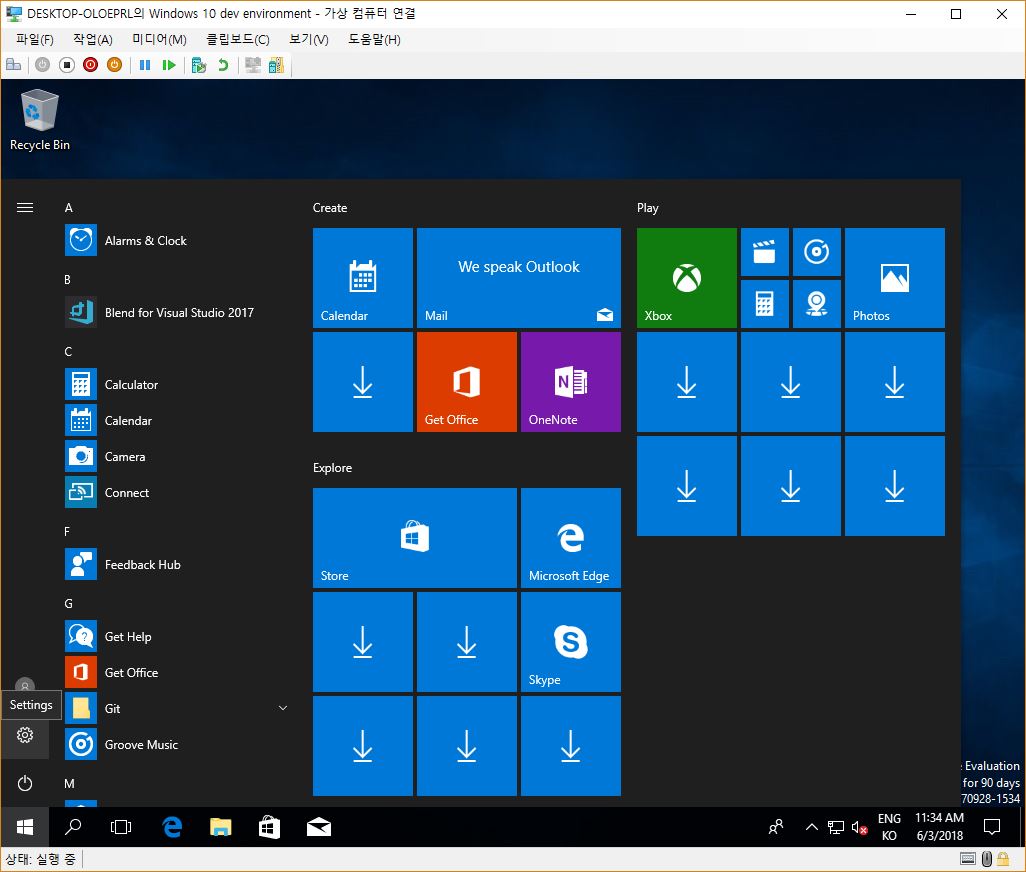The width and height of the screenshot is (1026, 872).
Task: Open the 클립보드(C) menu
Action: pos(238,39)
